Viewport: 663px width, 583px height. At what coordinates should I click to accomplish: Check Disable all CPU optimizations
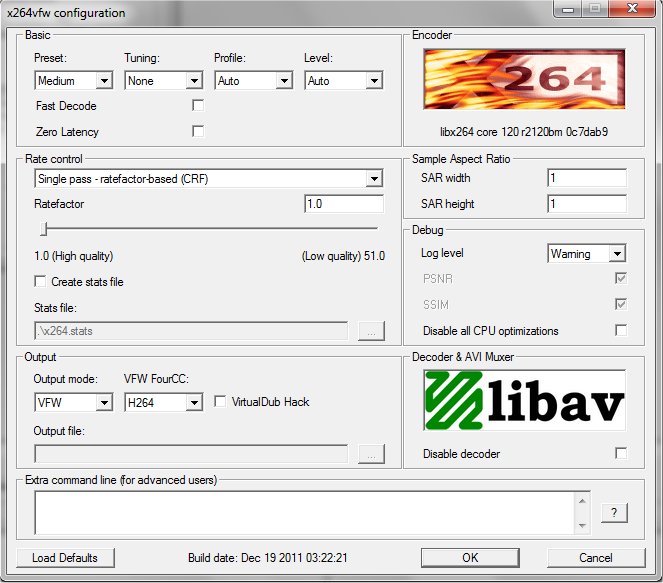click(x=621, y=330)
